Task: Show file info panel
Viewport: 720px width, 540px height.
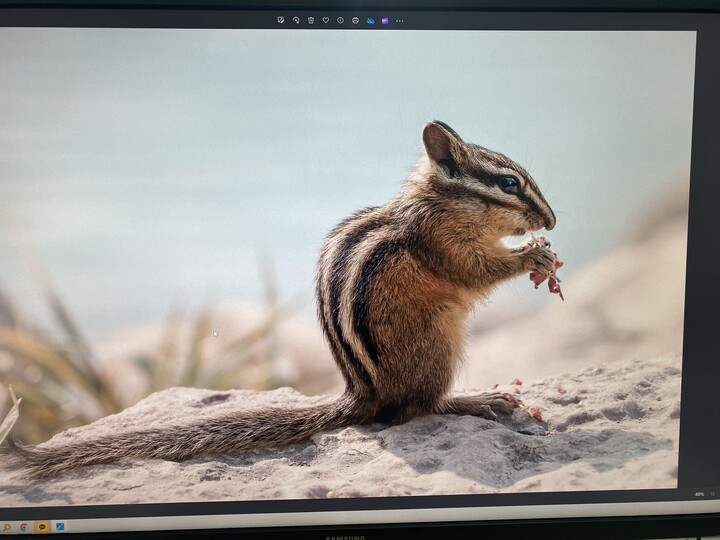Action: (x=340, y=20)
